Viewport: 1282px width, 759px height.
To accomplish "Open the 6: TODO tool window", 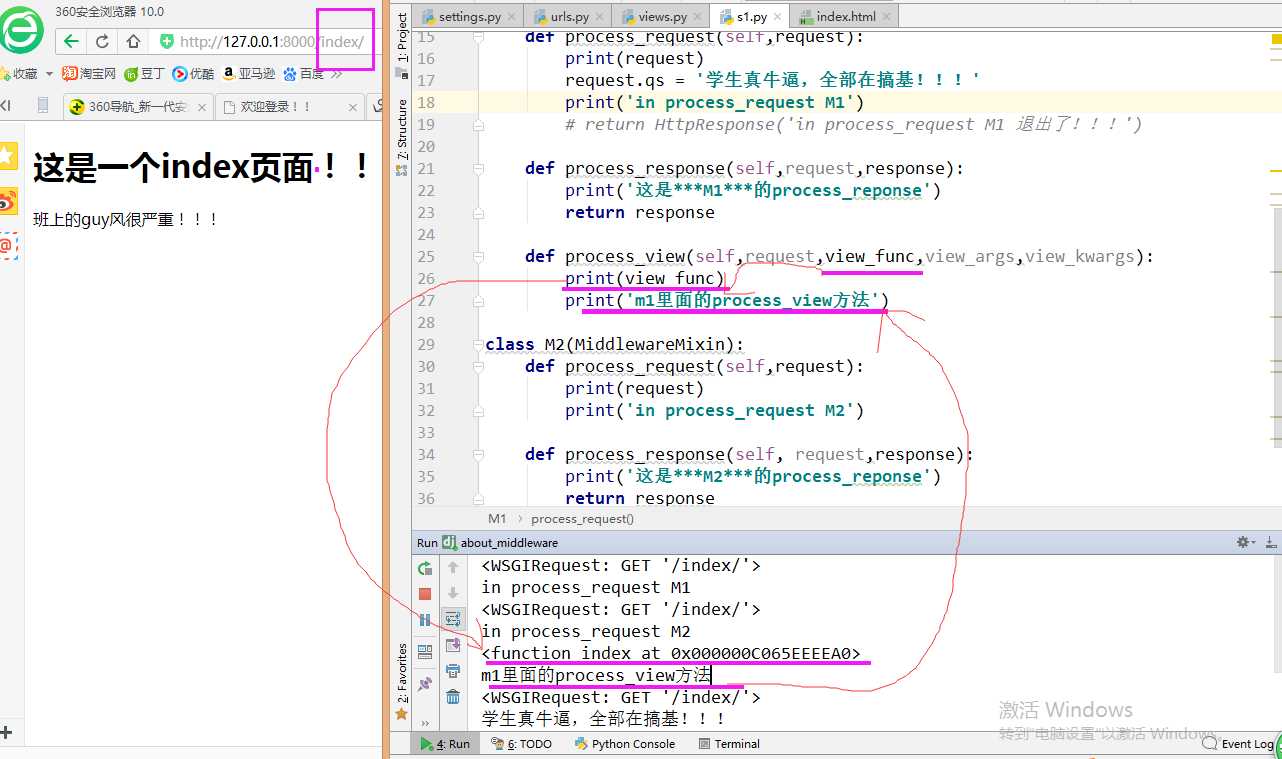I will click(x=521, y=744).
